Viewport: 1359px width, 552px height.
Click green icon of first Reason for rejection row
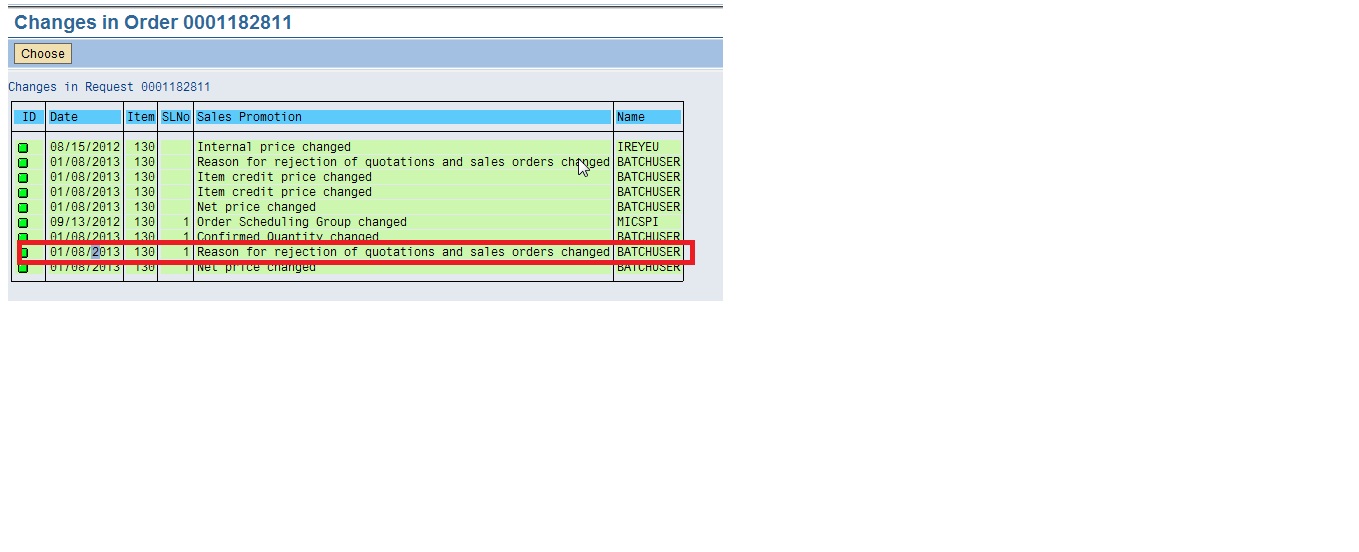click(x=23, y=163)
